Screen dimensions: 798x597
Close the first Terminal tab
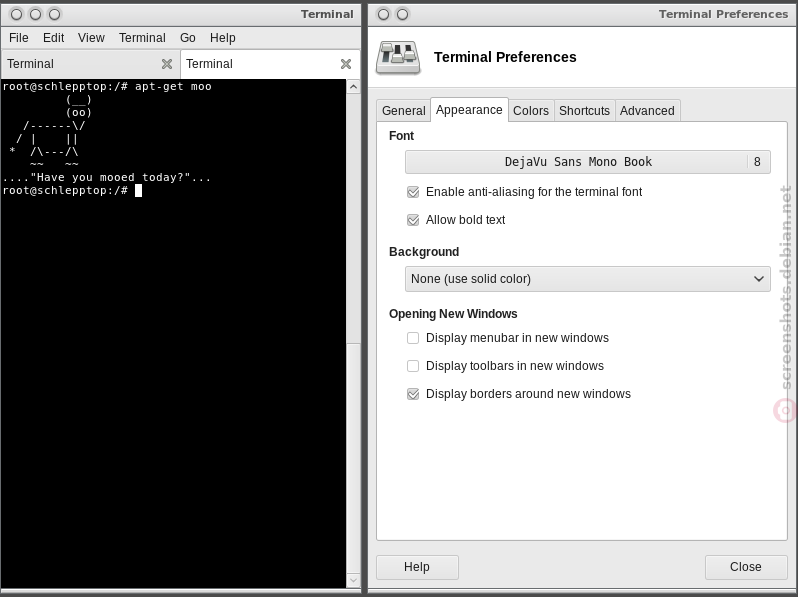click(x=166, y=64)
